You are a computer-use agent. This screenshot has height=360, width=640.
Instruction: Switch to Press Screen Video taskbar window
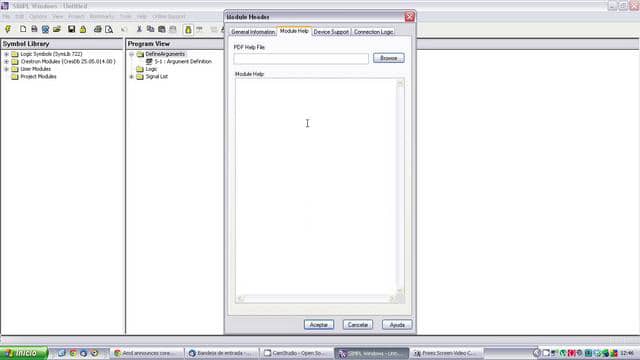(x=446, y=353)
